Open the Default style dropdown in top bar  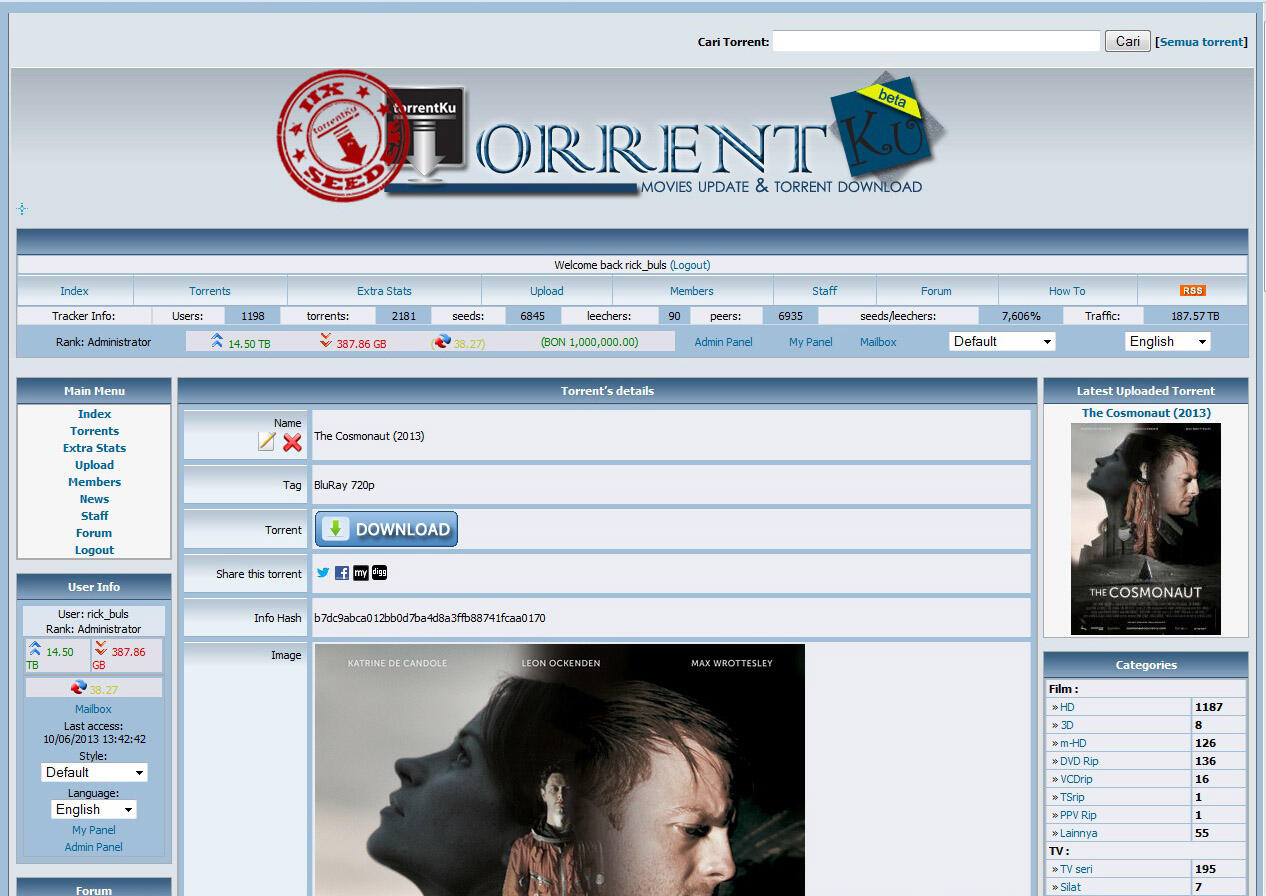1002,341
